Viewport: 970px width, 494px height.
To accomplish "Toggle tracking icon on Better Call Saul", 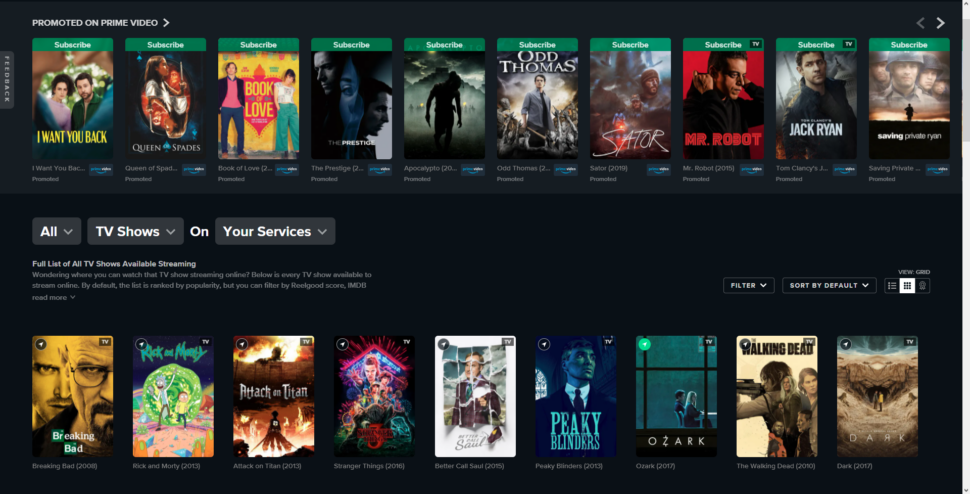I will [444, 344].
